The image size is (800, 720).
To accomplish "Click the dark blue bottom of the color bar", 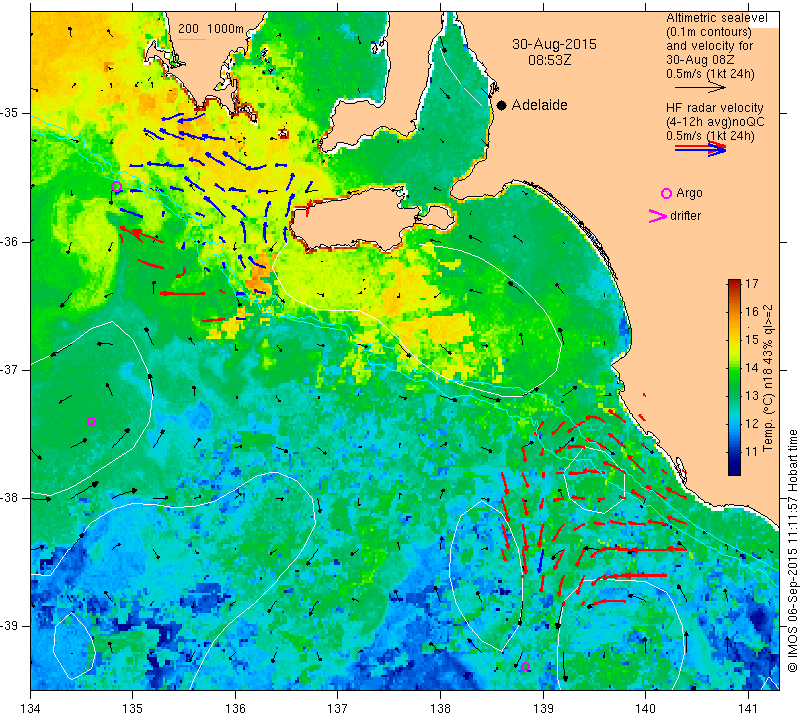I will tap(734, 470).
